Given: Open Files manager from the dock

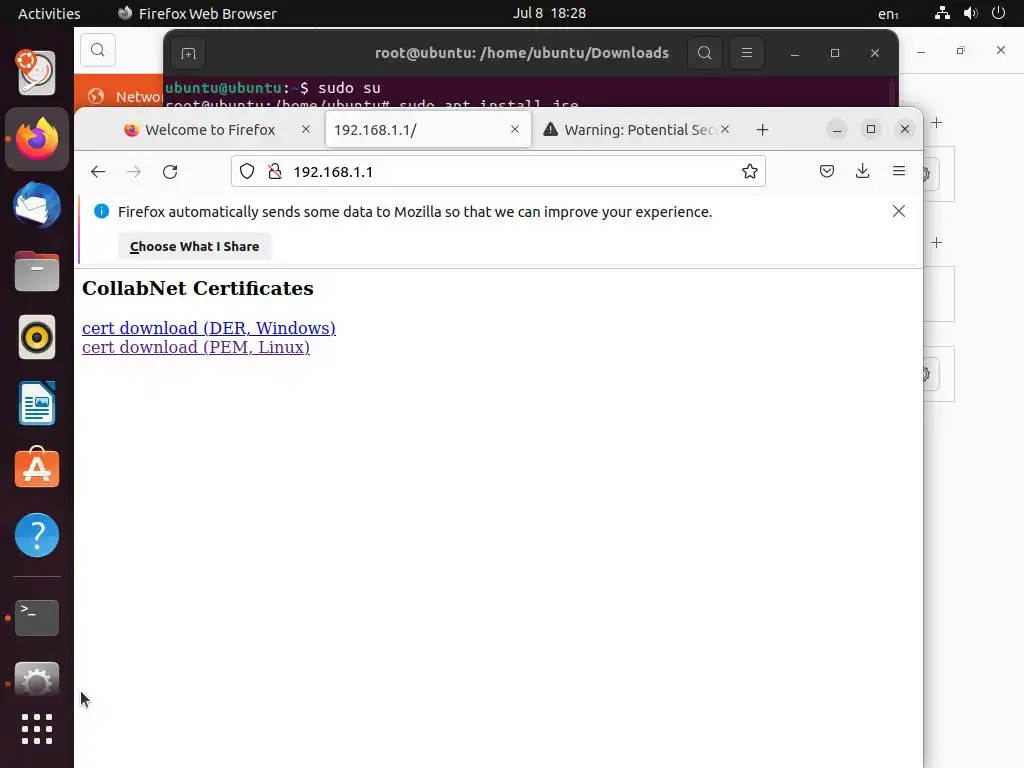Looking at the screenshot, I should coord(37,270).
